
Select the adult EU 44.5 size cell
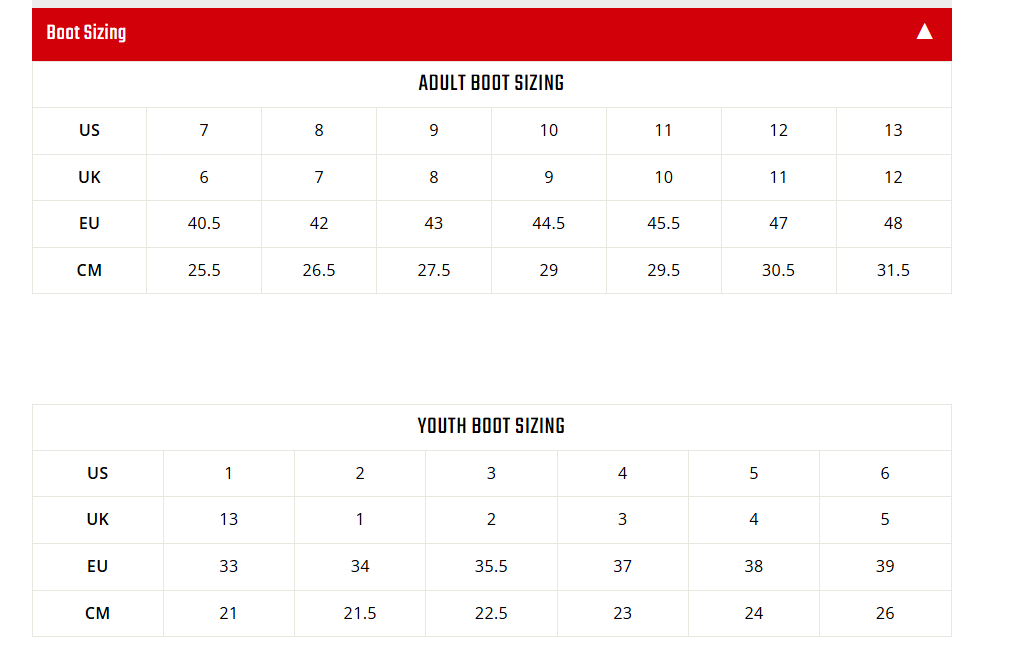[548, 223]
